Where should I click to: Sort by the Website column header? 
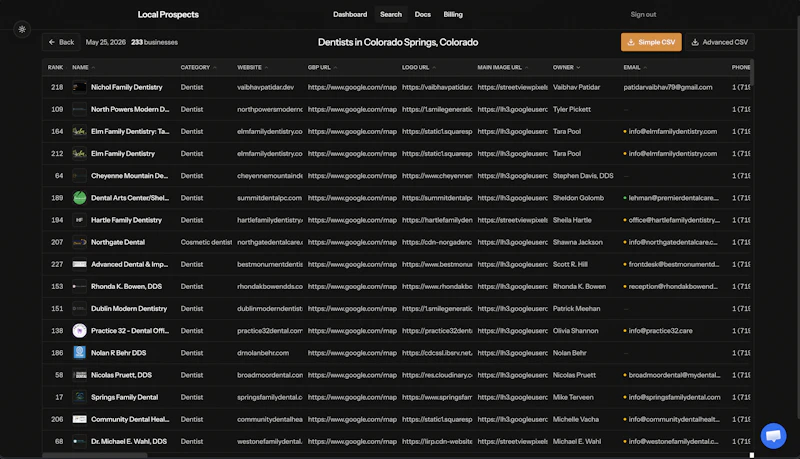tap(252, 67)
